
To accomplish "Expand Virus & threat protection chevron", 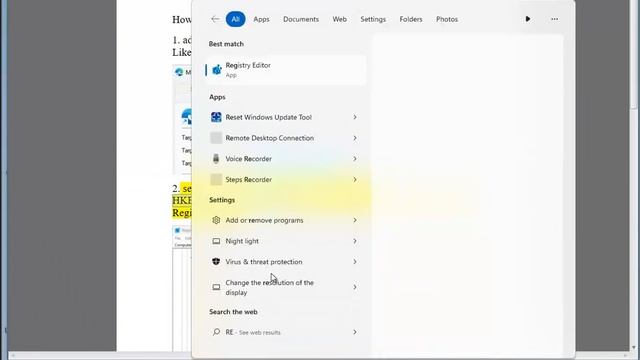I will point(355,262).
